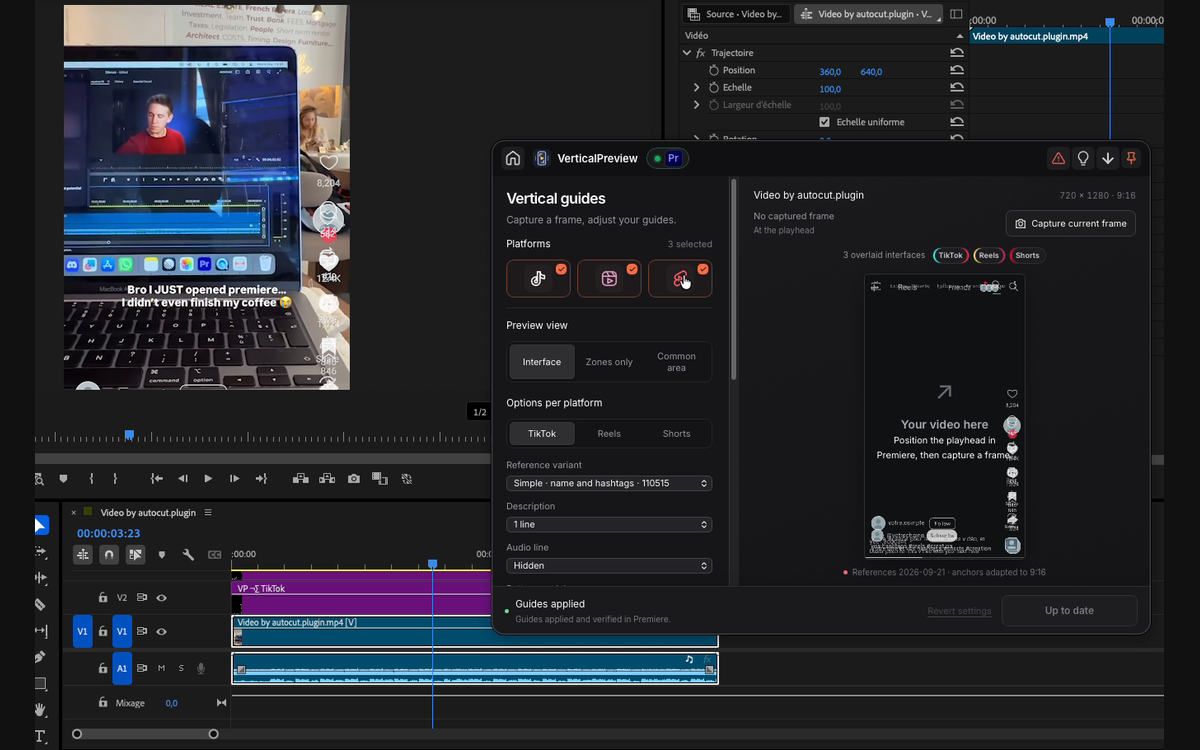Click the Mark Out brace icon
The width and height of the screenshot is (1200, 750).
[x=115, y=479]
